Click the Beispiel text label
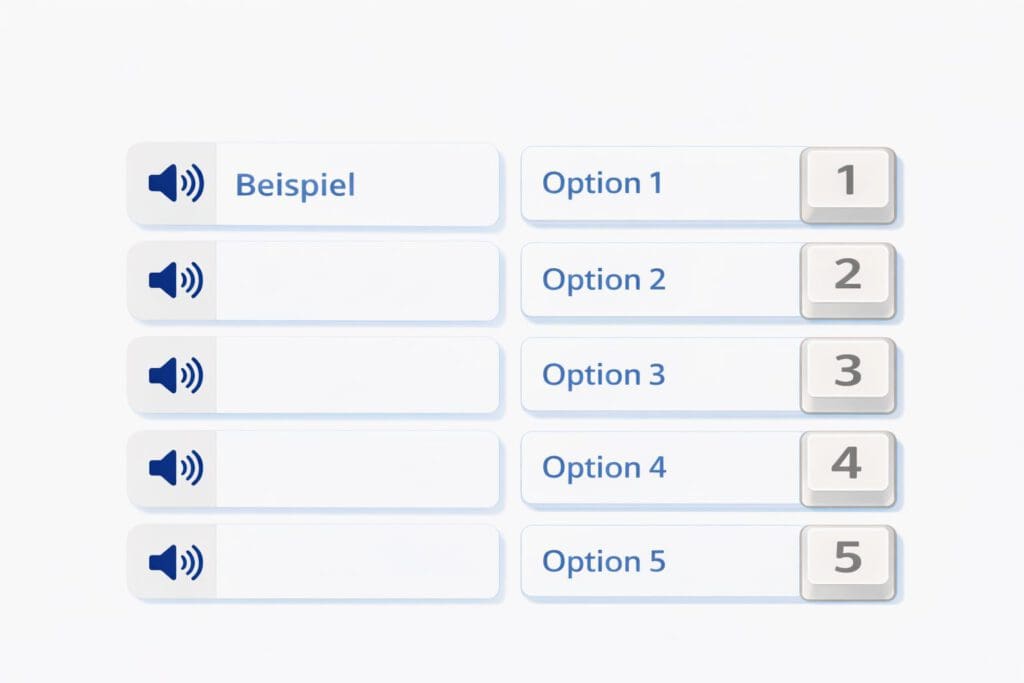 click(x=295, y=185)
